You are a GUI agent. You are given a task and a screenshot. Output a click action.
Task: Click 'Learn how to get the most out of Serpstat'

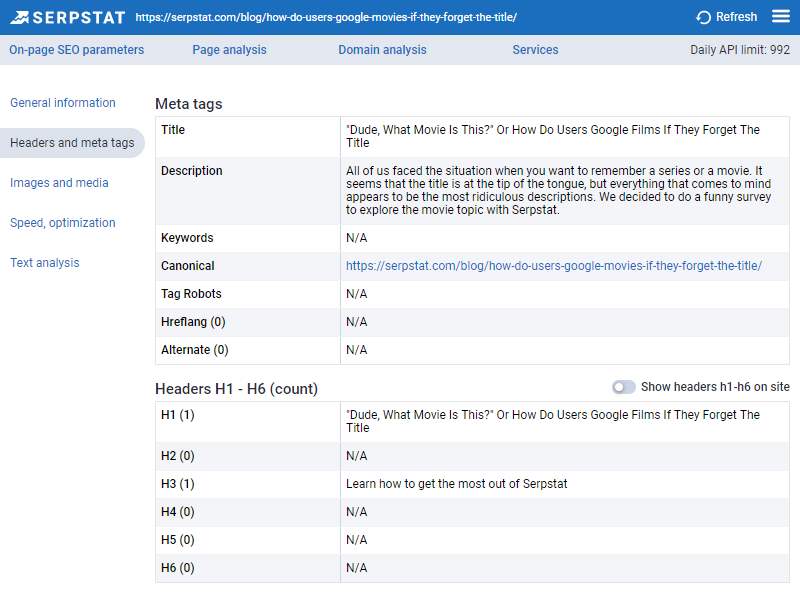coord(457,484)
